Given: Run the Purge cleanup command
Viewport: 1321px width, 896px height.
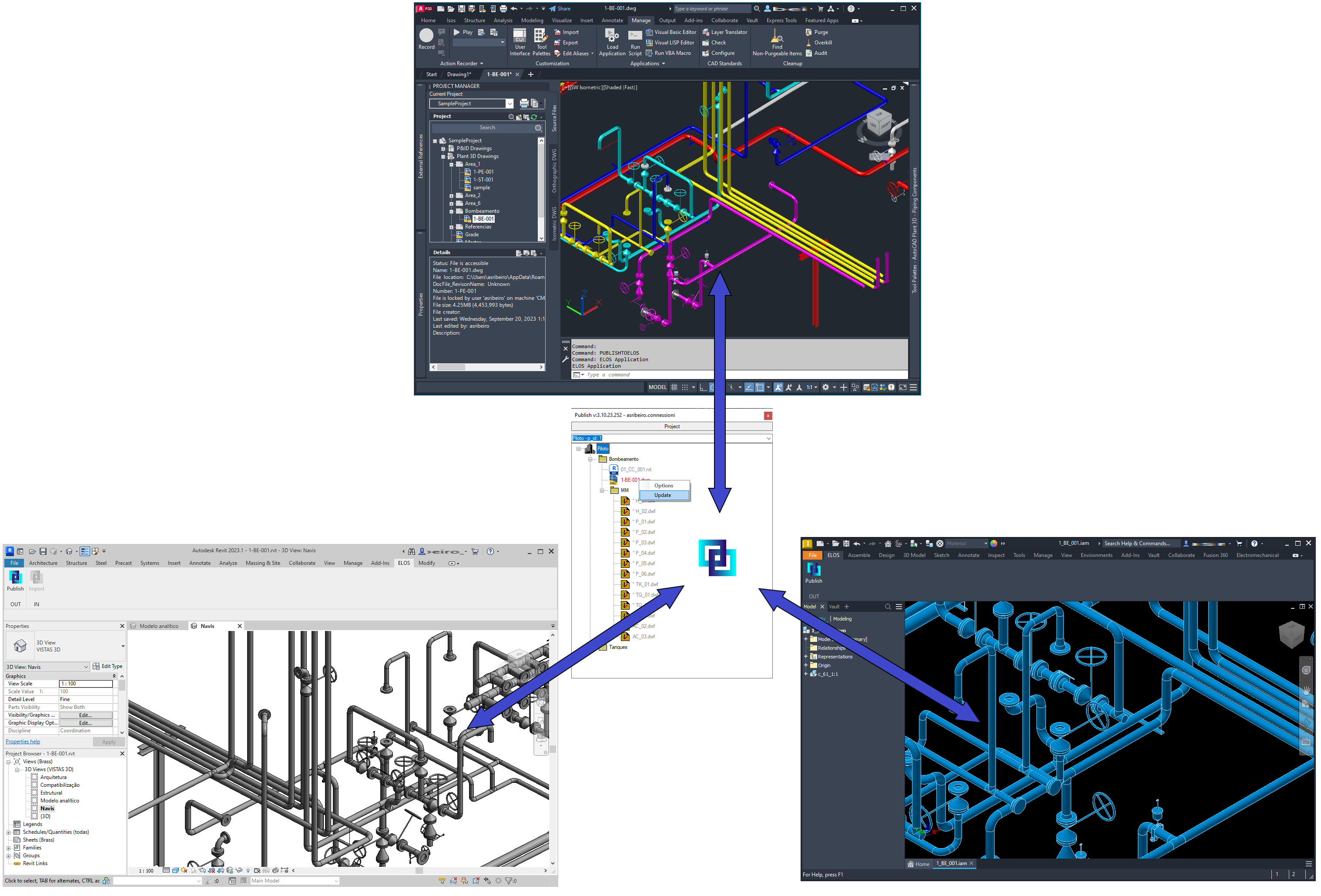Looking at the screenshot, I should coord(817,32).
